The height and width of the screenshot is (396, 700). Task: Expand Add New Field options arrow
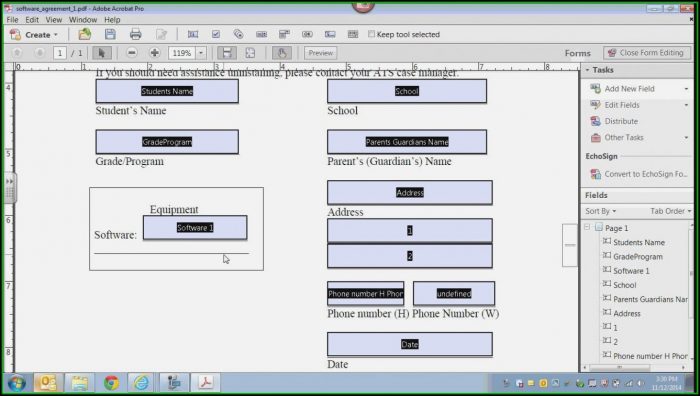(686, 89)
